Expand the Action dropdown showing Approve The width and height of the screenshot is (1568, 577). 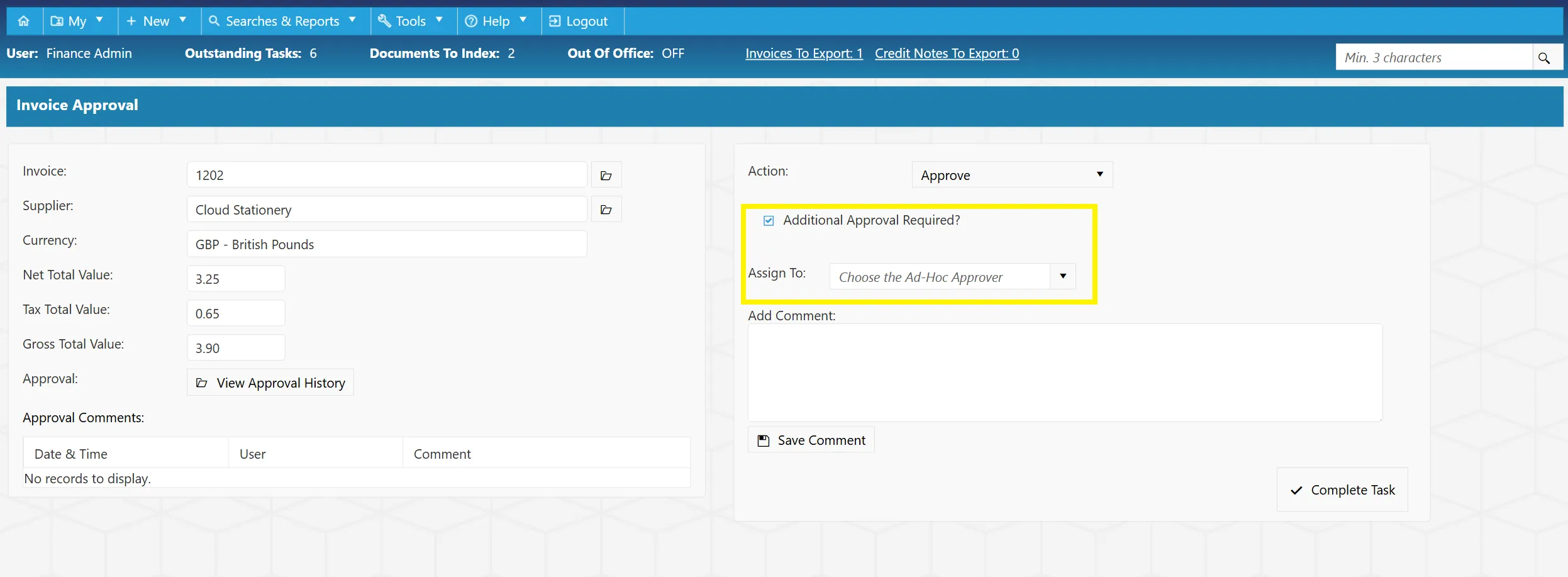point(1012,175)
